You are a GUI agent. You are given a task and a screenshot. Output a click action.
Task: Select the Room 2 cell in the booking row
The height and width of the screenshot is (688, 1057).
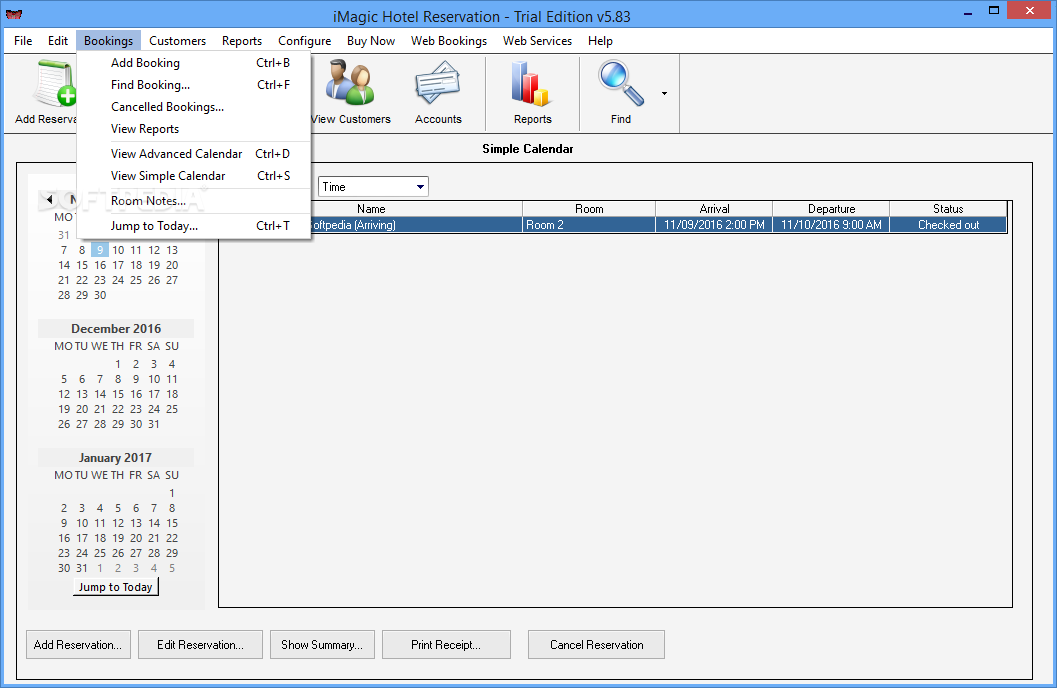coord(589,225)
